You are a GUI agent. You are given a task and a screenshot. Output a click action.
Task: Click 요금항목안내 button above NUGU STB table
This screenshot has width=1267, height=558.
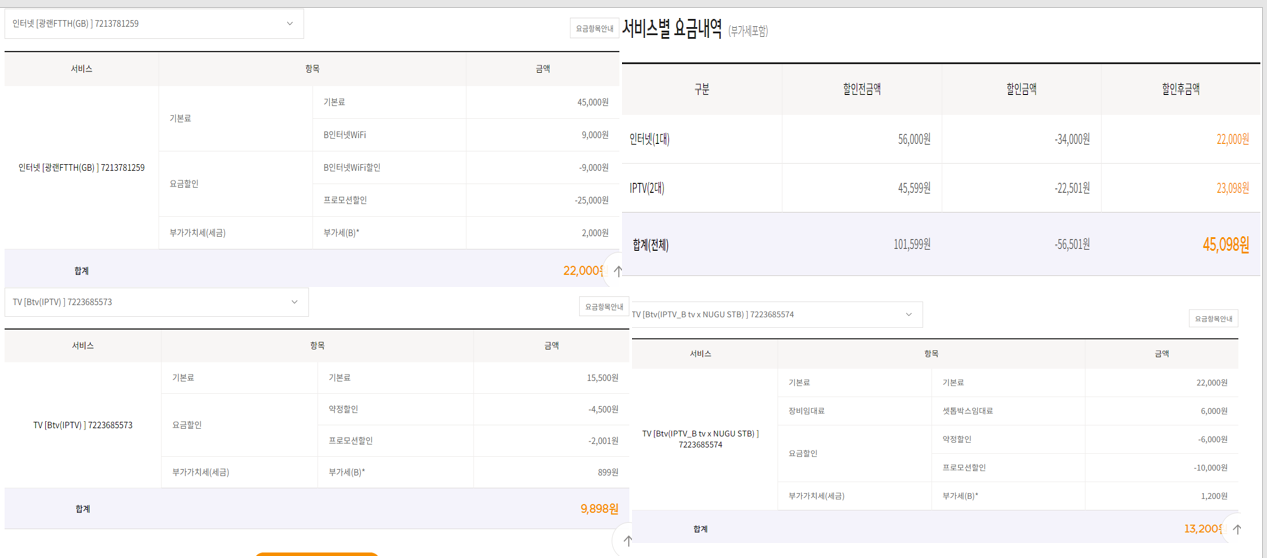click(x=1213, y=319)
